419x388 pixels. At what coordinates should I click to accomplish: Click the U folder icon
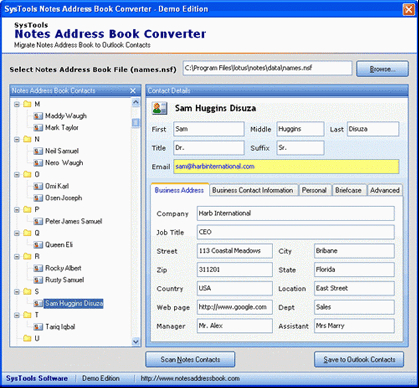click(27, 338)
